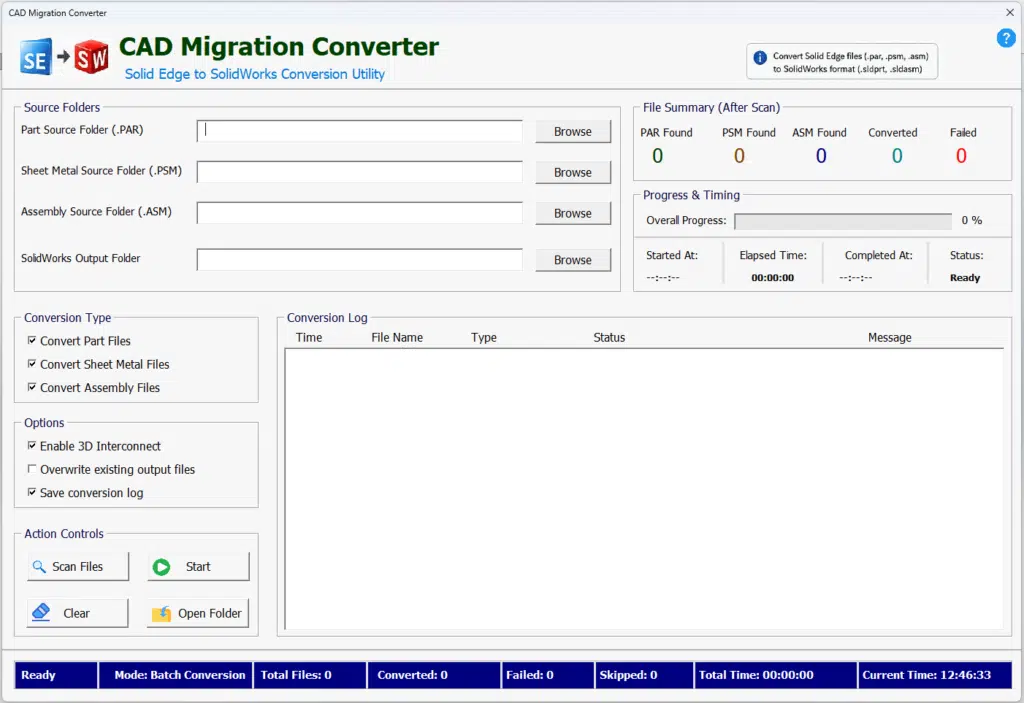Click the Completed At time value

(x=856, y=278)
